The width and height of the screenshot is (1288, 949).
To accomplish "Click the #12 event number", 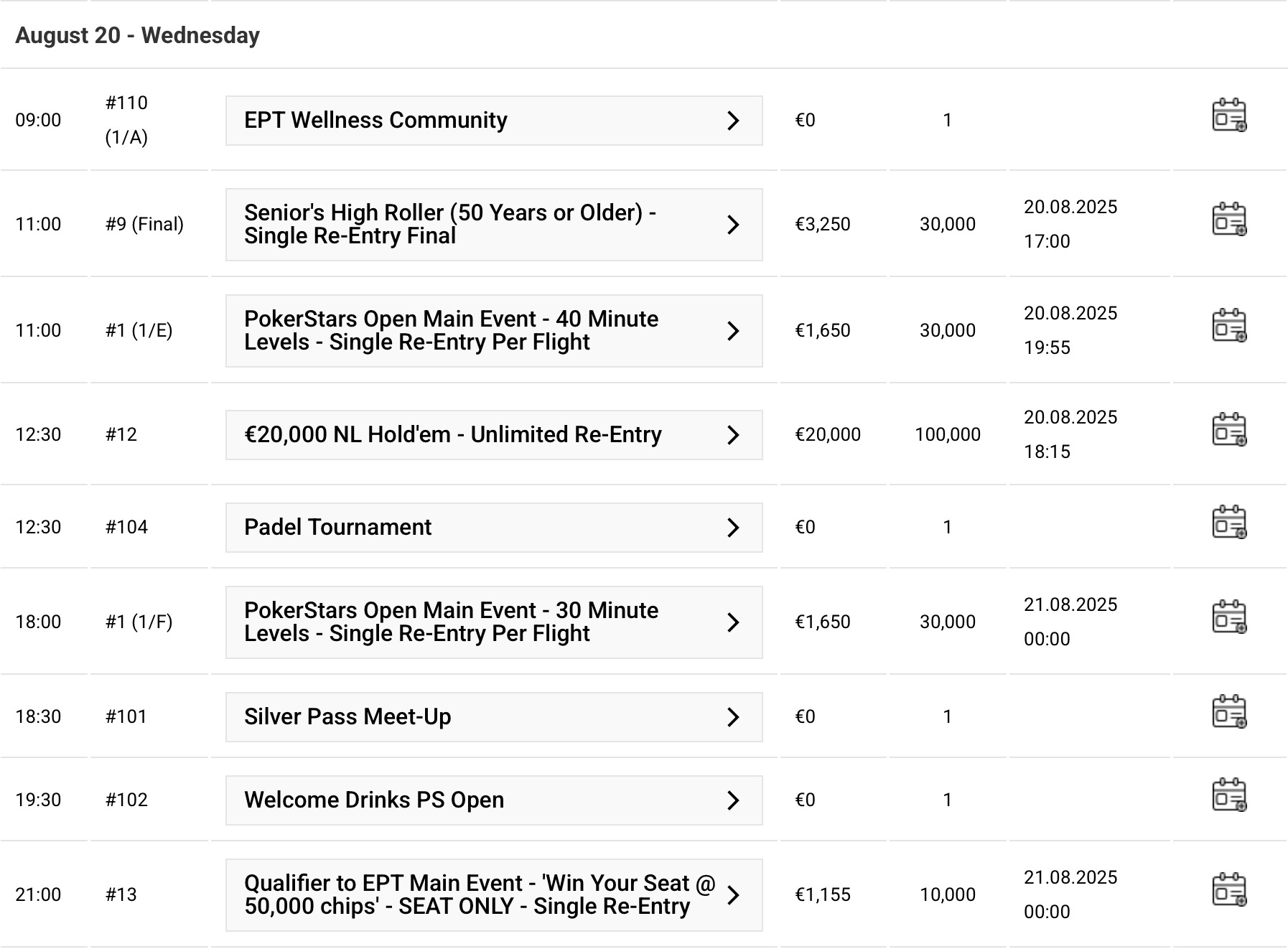I will tap(121, 435).
